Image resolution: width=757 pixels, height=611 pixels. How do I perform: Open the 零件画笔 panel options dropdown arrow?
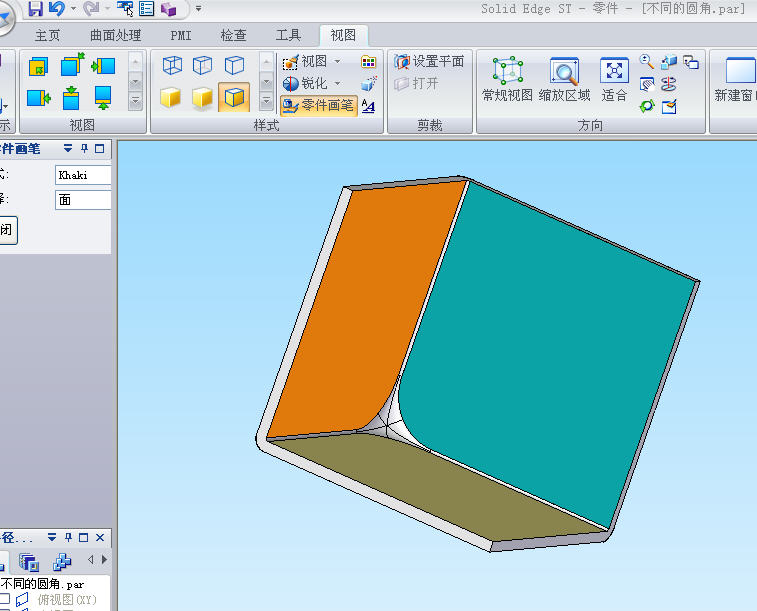pyautogui.click(x=68, y=149)
